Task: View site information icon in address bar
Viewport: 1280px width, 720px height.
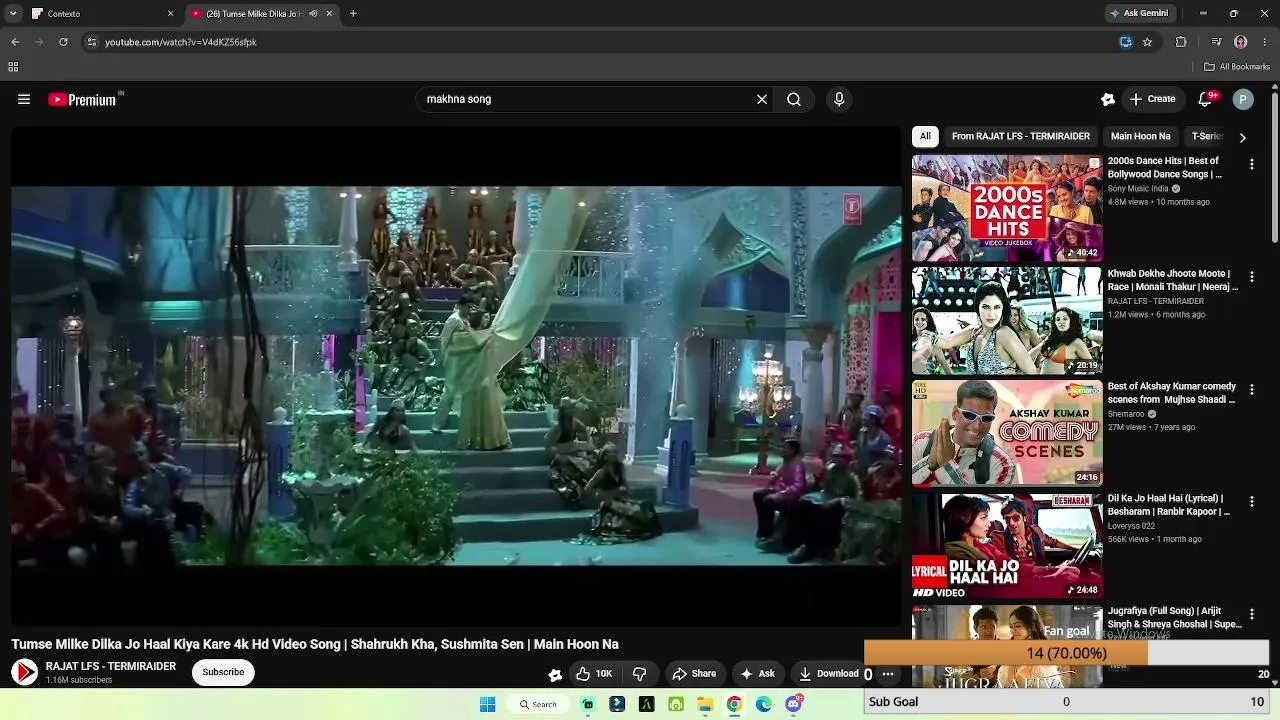Action: tap(91, 42)
